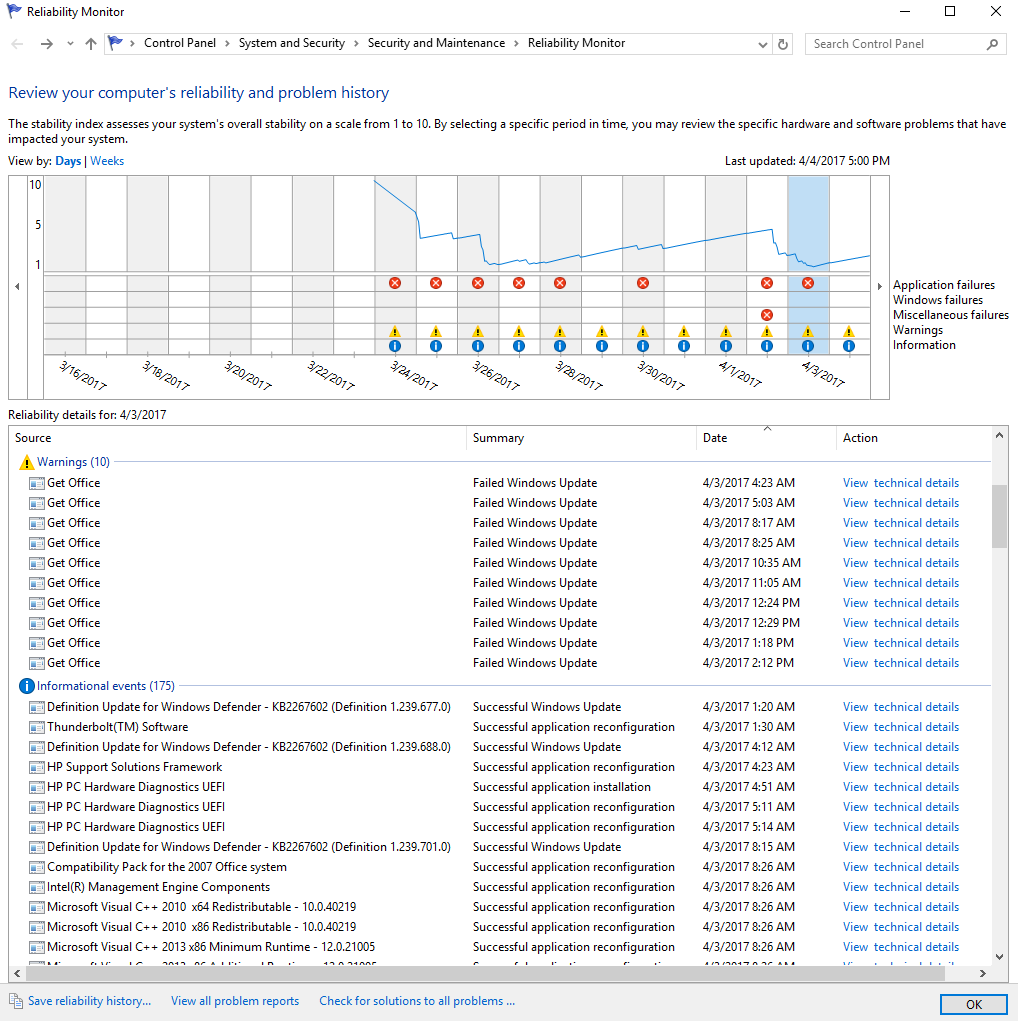Click the application failure icon for 3/30/2017
Viewport: 1018px width, 1021px height.
pos(643,283)
